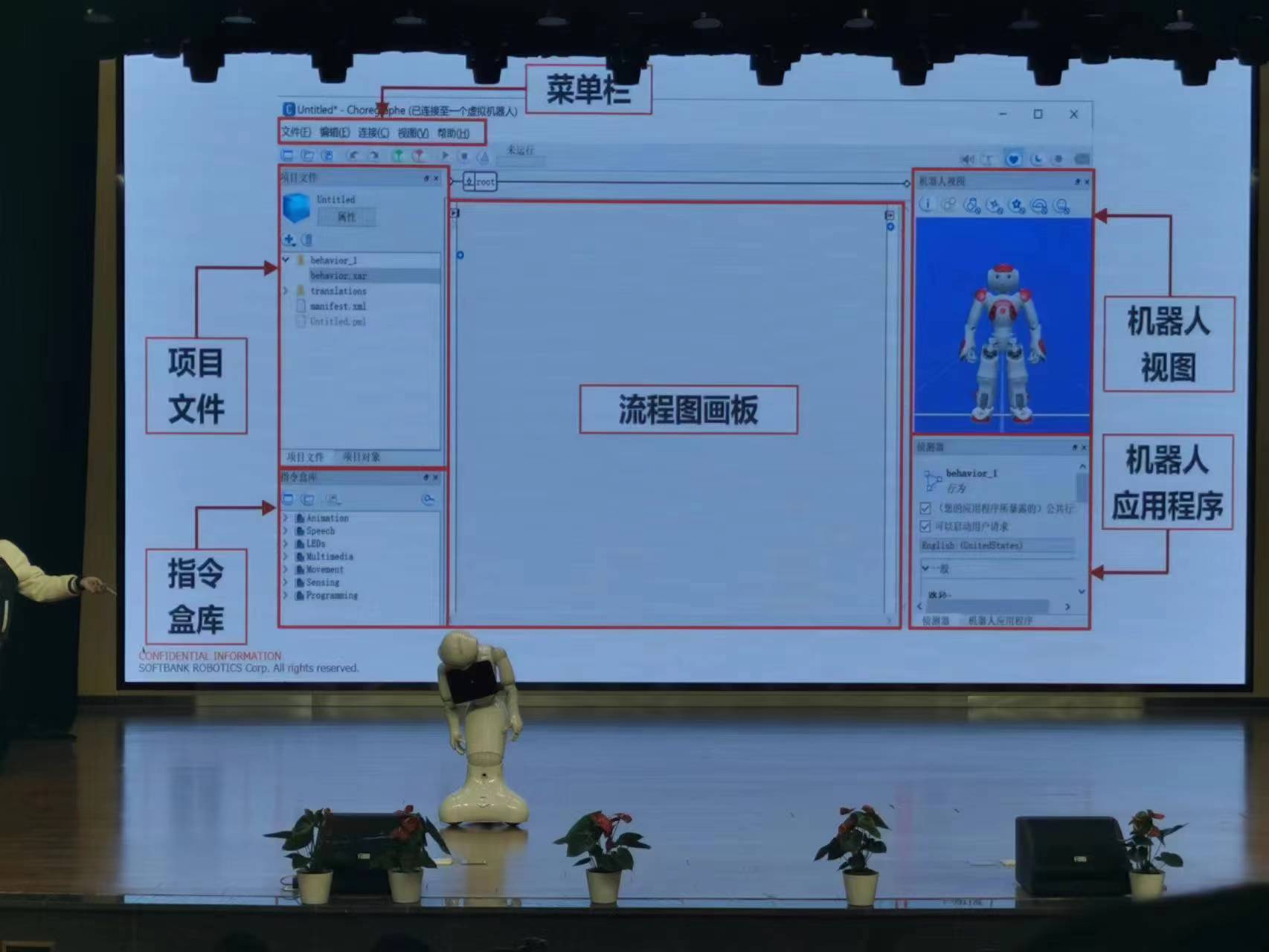1269x952 pixels.
Task: Toggle the speaker icon at top right
Action: pyautogui.click(x=967, y=158)
